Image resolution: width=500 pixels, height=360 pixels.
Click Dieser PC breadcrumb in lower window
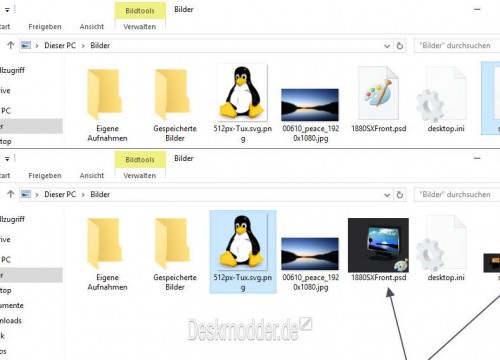click(60, 194)
